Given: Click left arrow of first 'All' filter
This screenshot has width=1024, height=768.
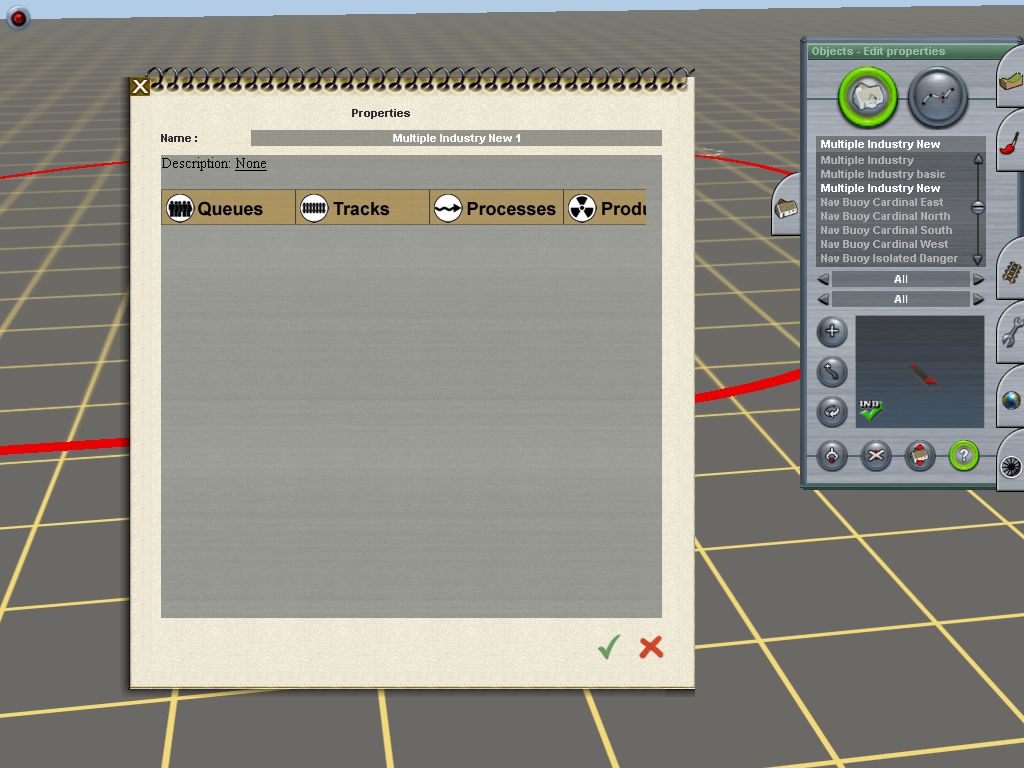Looking at the screenshot, I should [x=824, y=280].
